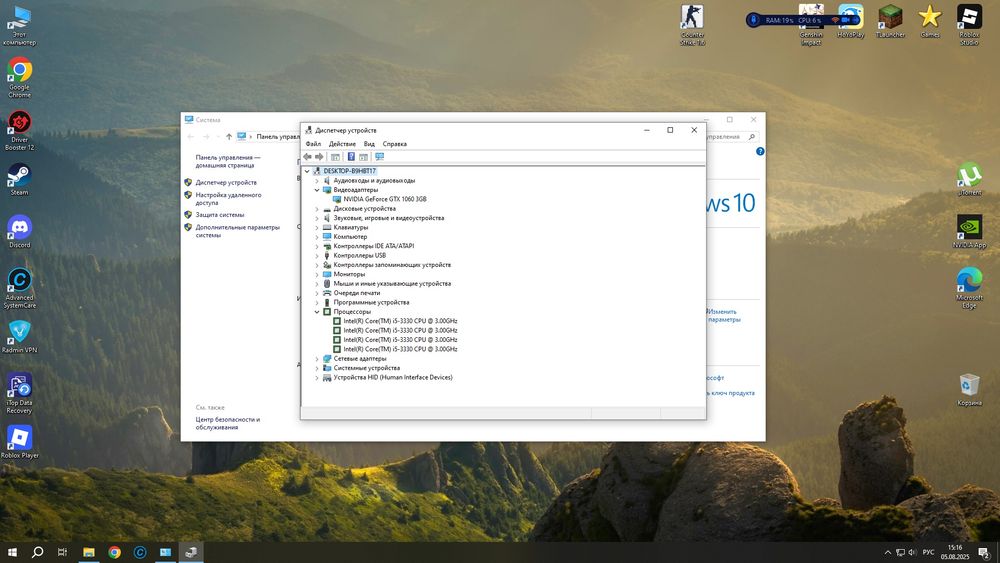
Task: Open File Explorer from taskbar
Action: pyautogui.click(x=89, y=552)
